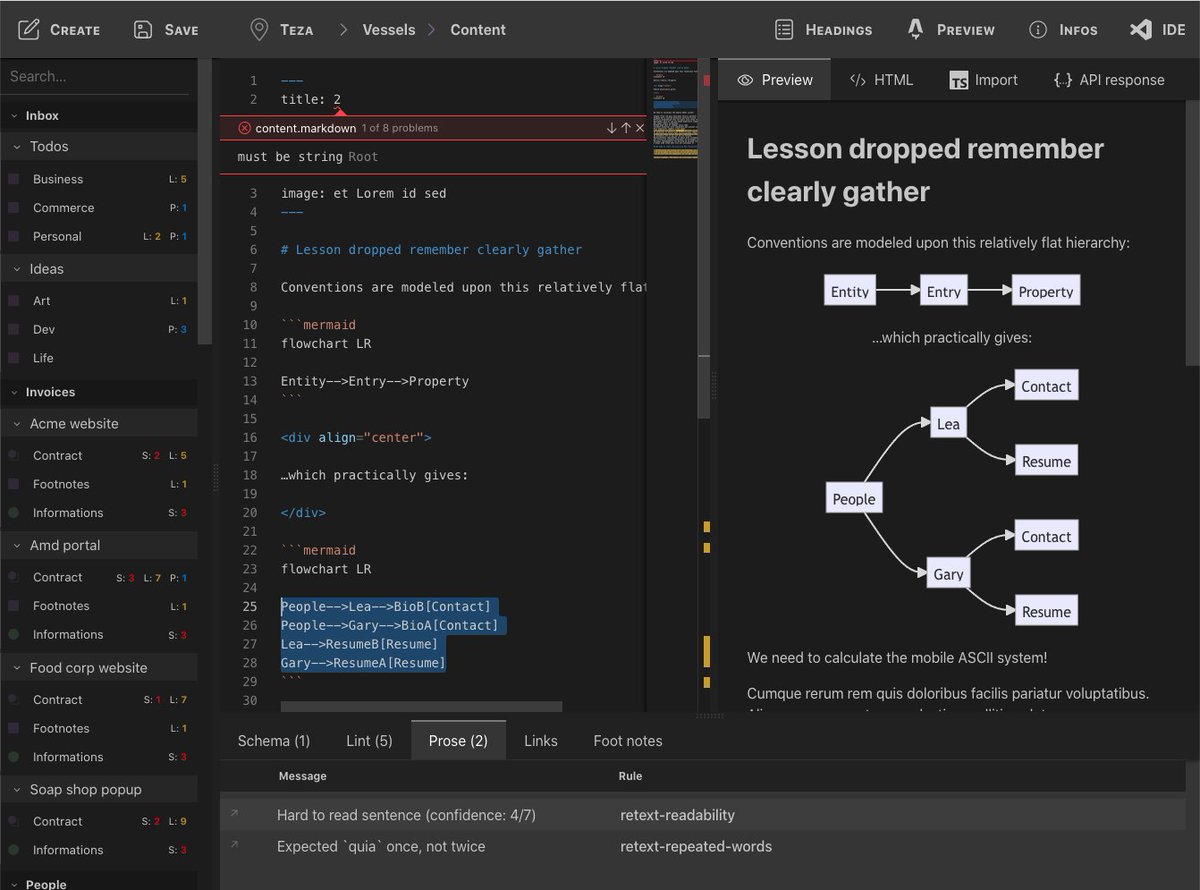The height and width of the screenshot is (890, 1200).
Task: Click the curly braces icon on API response
Action: tap(1063, 80)
